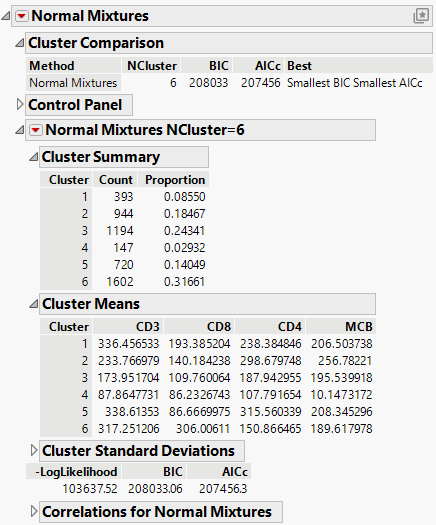Select count 944 for cluster 2
Screen dimensions: 436x525
click(124, 214)
